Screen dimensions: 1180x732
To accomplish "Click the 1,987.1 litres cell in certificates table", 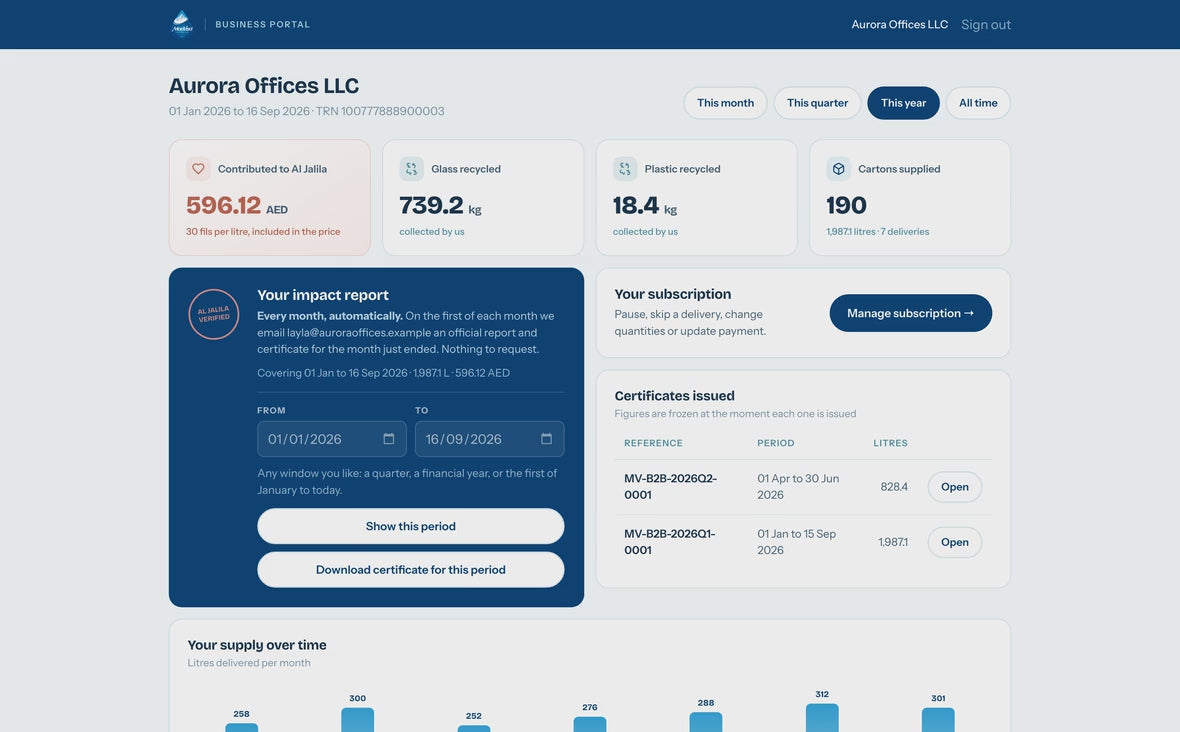I will pos(893,542).
